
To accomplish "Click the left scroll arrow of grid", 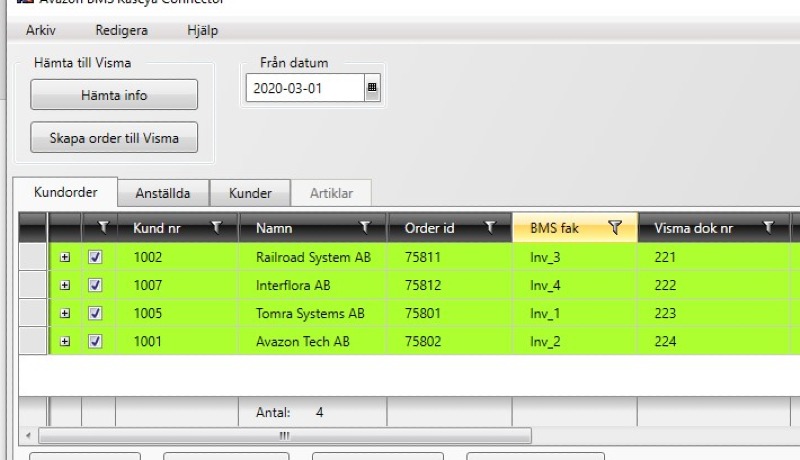I will pos(29,436).
